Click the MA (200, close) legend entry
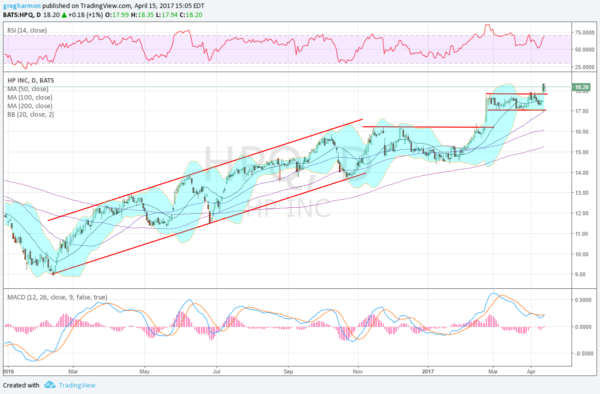 pyautogui.click(x=30, y=106)
